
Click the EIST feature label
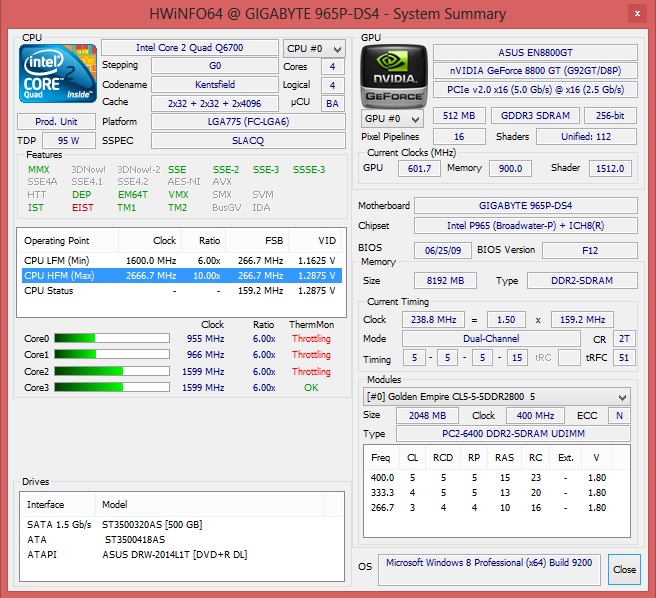(x=82, y=208)
